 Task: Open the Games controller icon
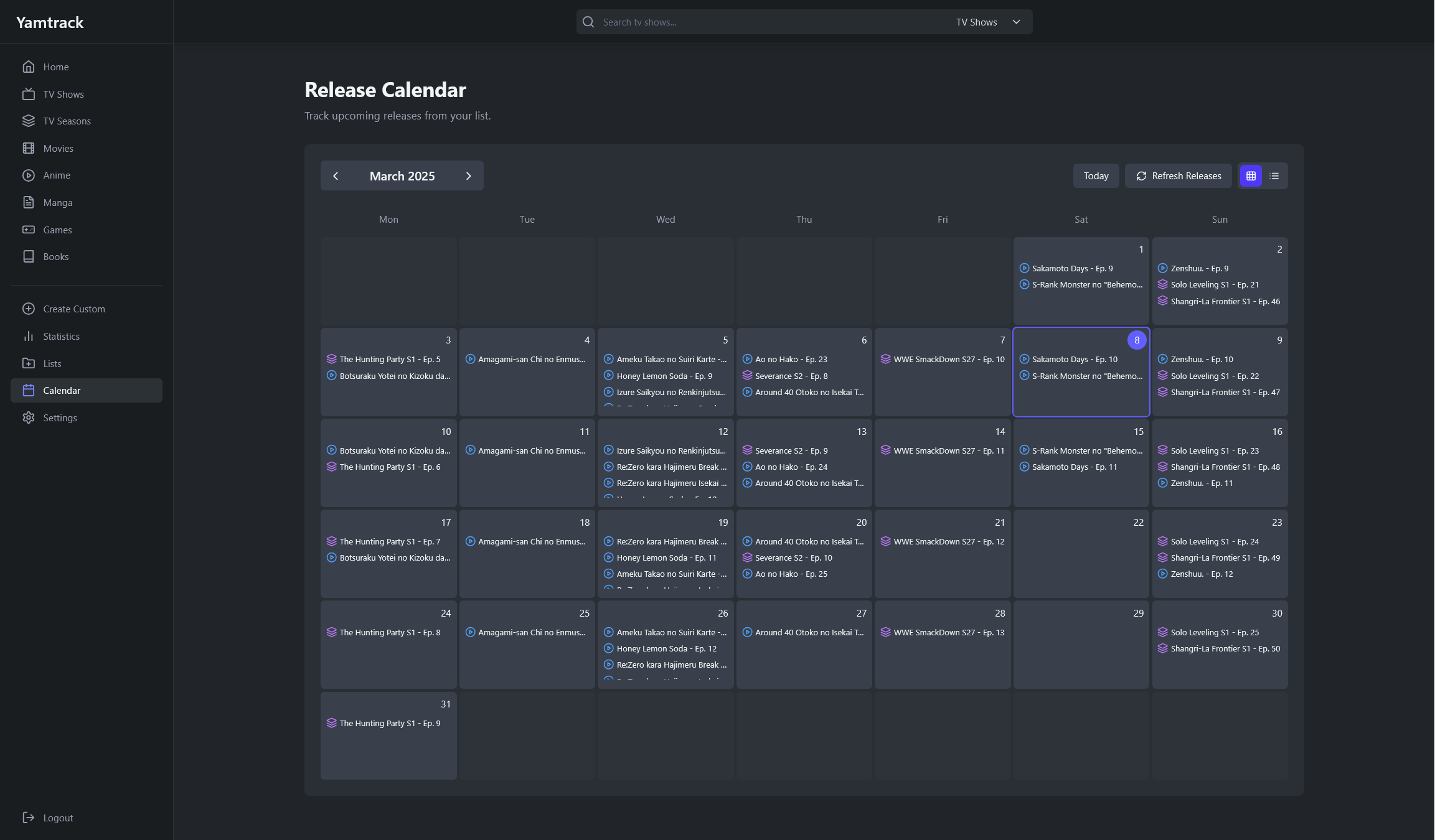point(29,230)
